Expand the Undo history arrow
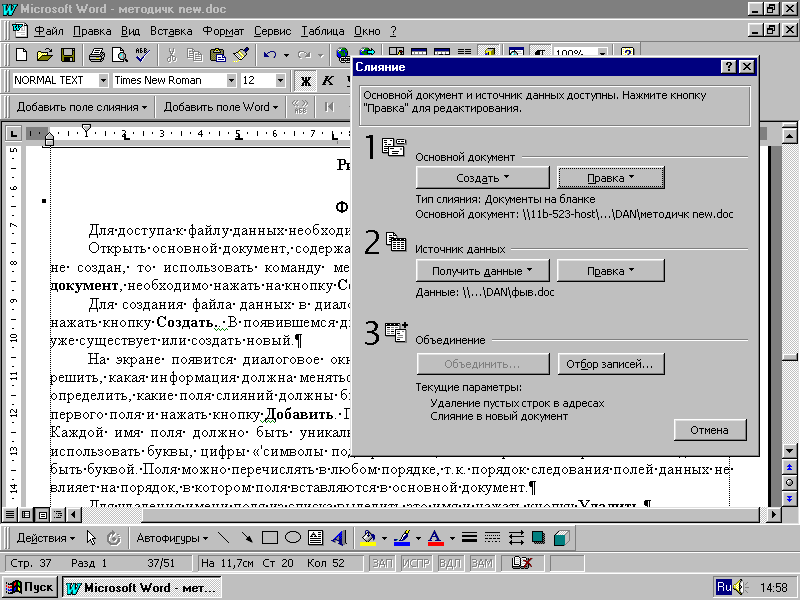The width and height of the screenshot is (800, 600). [x=286, y=54]
